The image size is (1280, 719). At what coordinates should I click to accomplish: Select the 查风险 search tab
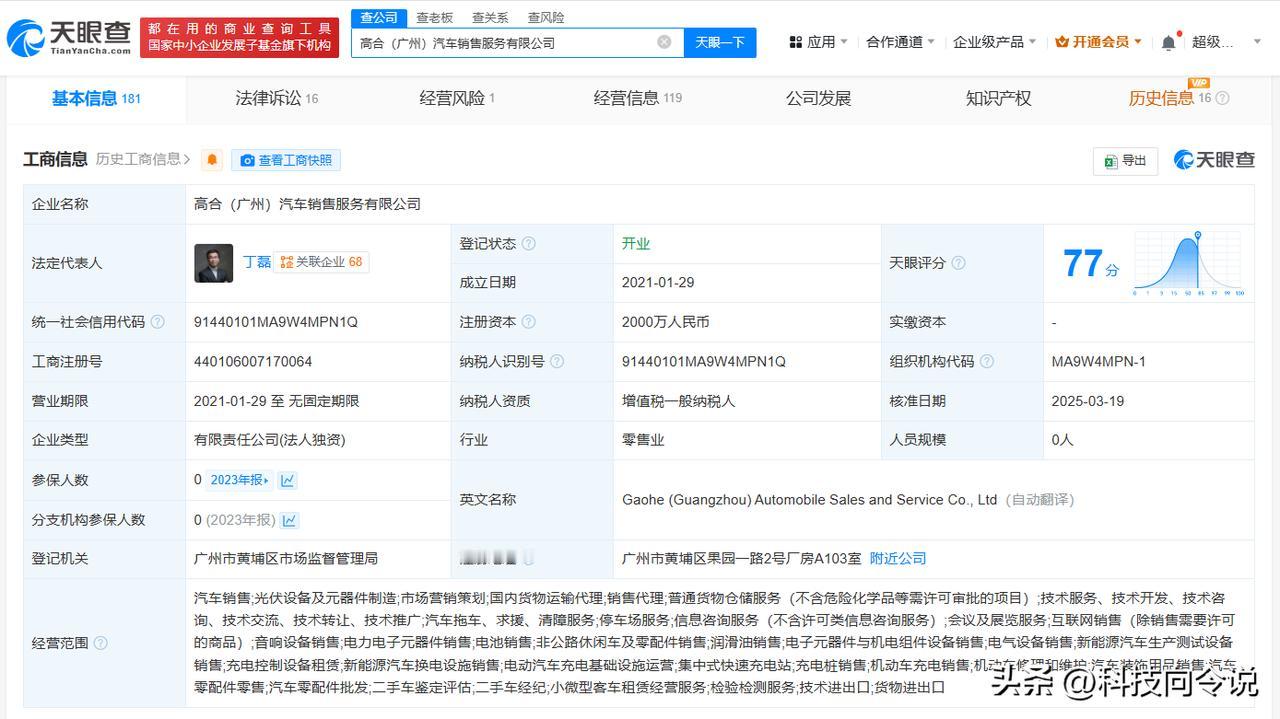pyautogui.click(x=546, y=17)
